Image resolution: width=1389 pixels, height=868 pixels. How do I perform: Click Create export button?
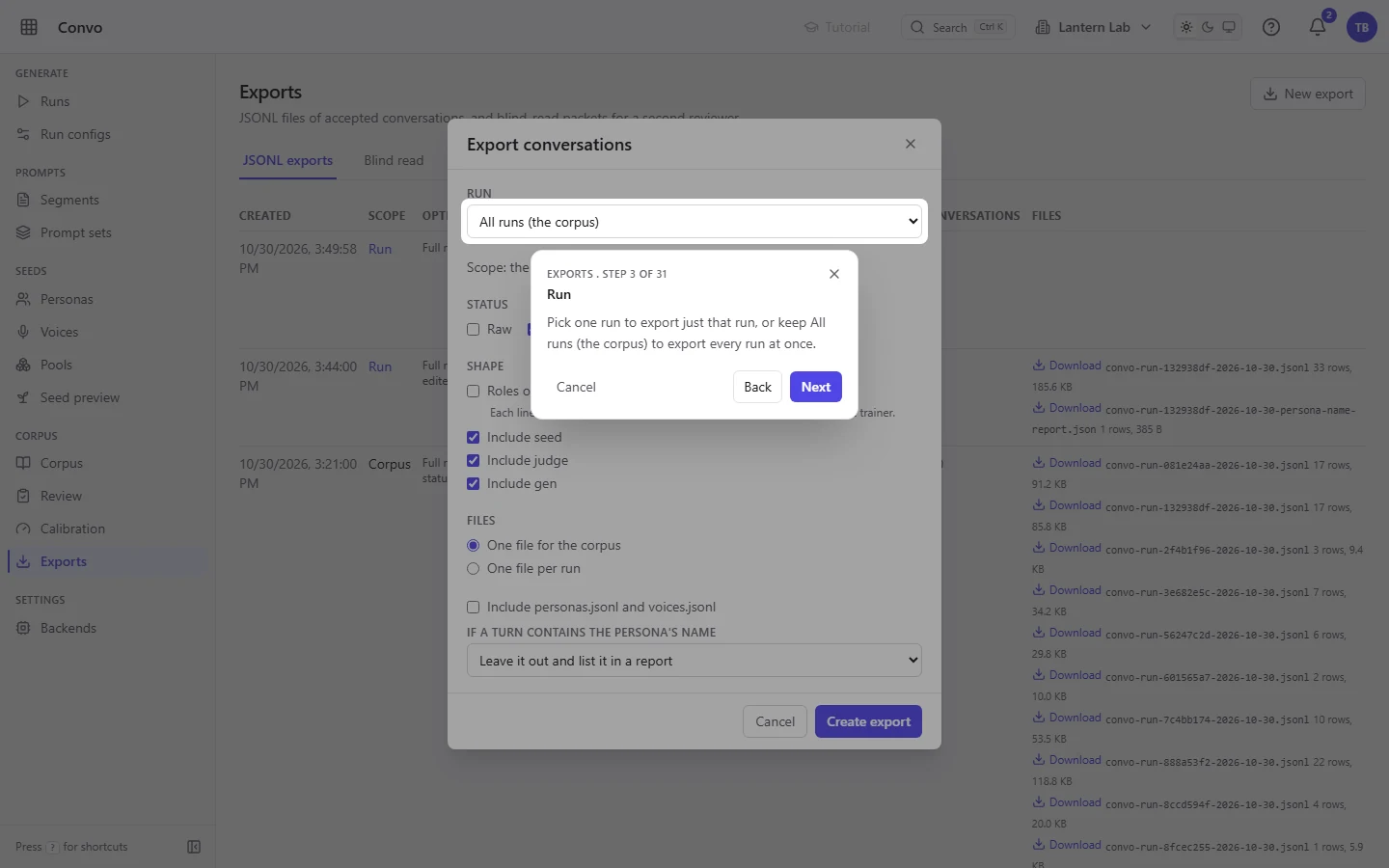[868, 721]
